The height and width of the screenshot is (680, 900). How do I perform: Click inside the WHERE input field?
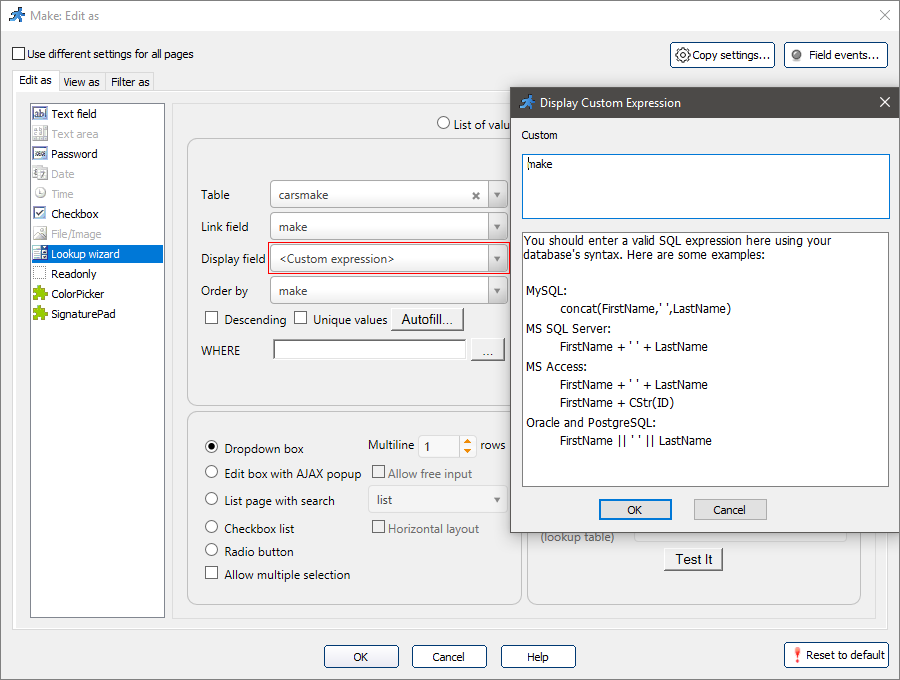click(370, 350)
